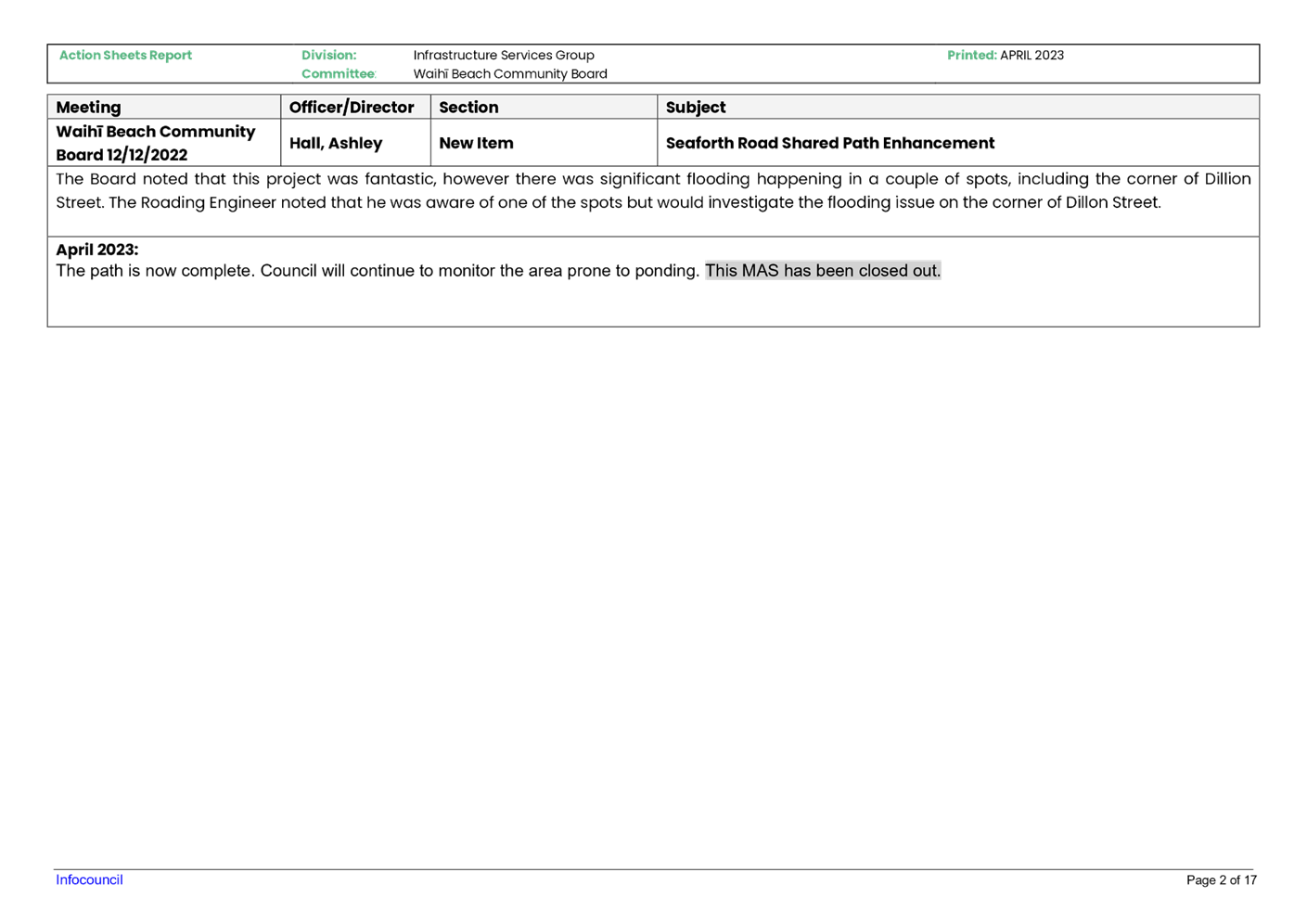Select the 'Committee' label

tap(338, 74)
